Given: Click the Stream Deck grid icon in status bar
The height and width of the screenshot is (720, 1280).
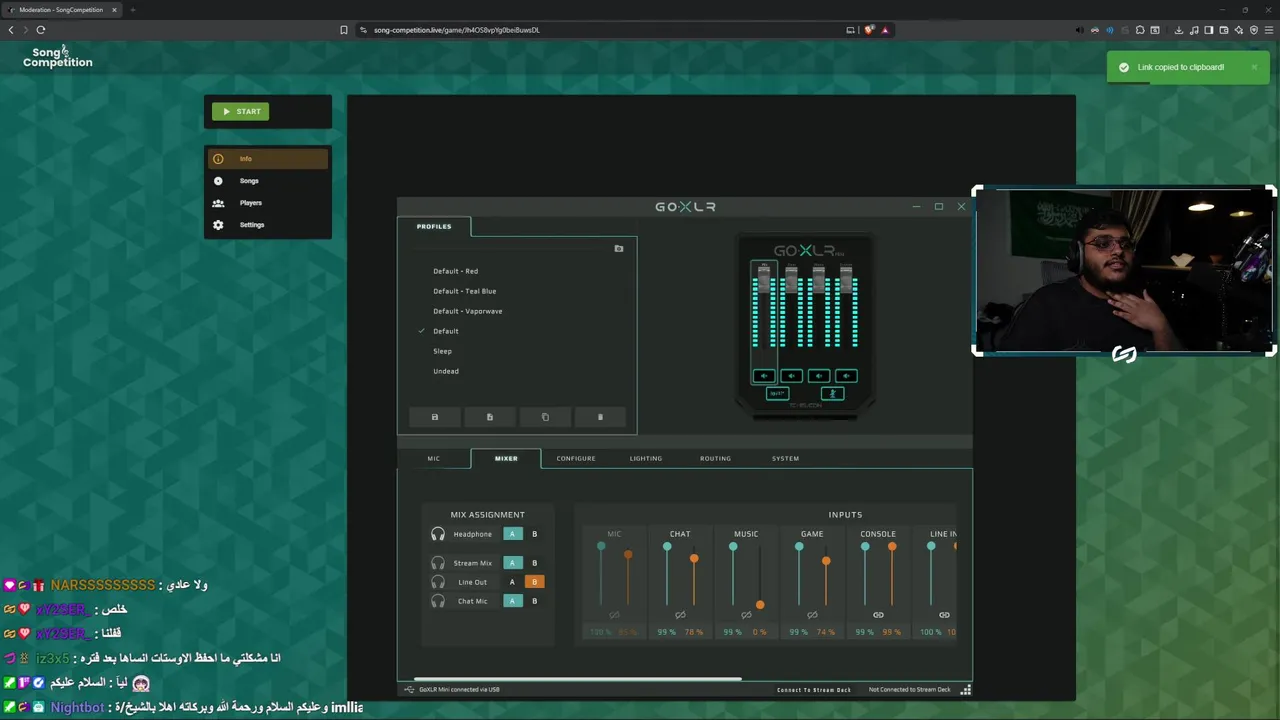Looking at the screenshot, I should 966,689.
